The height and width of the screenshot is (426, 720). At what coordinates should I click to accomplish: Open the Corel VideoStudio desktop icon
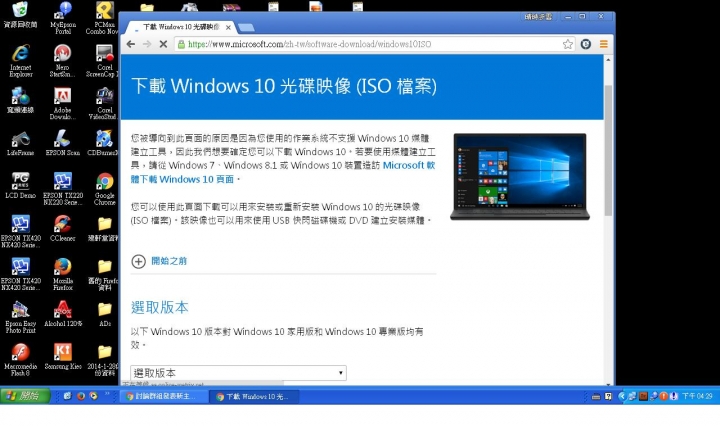click(104, 103)
